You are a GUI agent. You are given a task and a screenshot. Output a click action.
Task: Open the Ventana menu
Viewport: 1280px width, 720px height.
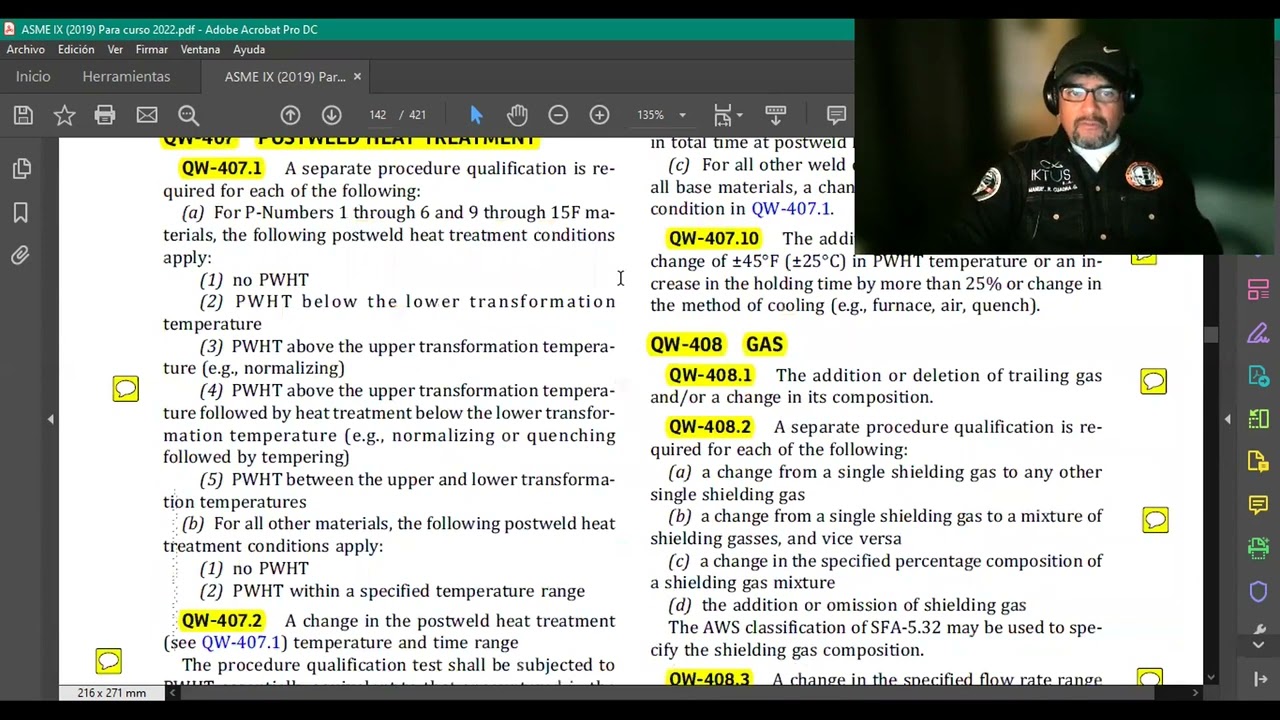coord(200,50)
